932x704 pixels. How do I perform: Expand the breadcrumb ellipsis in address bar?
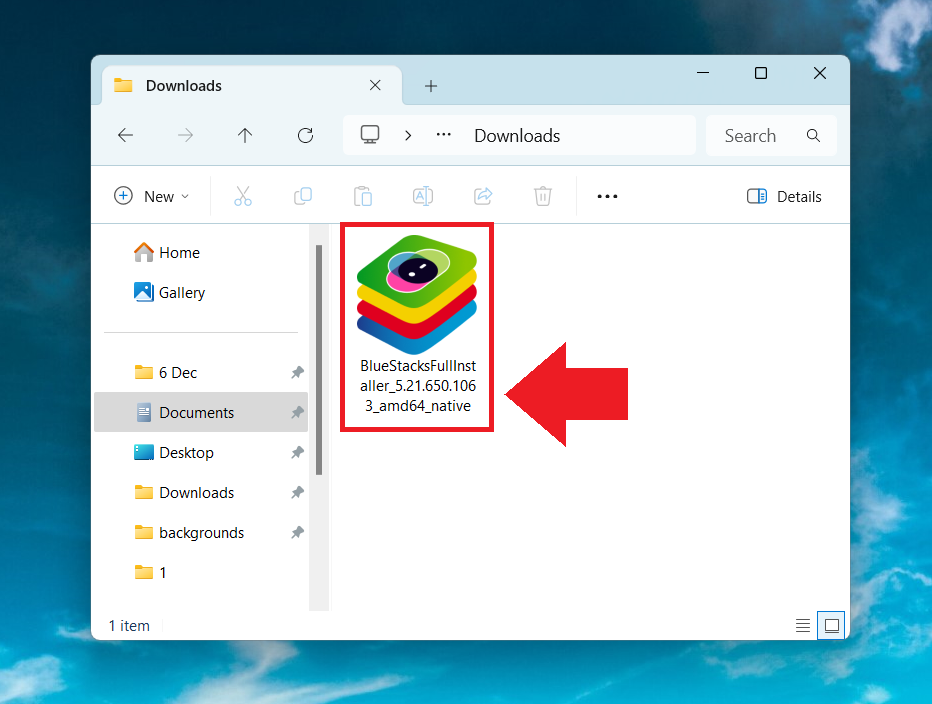[x=443, y=134]
